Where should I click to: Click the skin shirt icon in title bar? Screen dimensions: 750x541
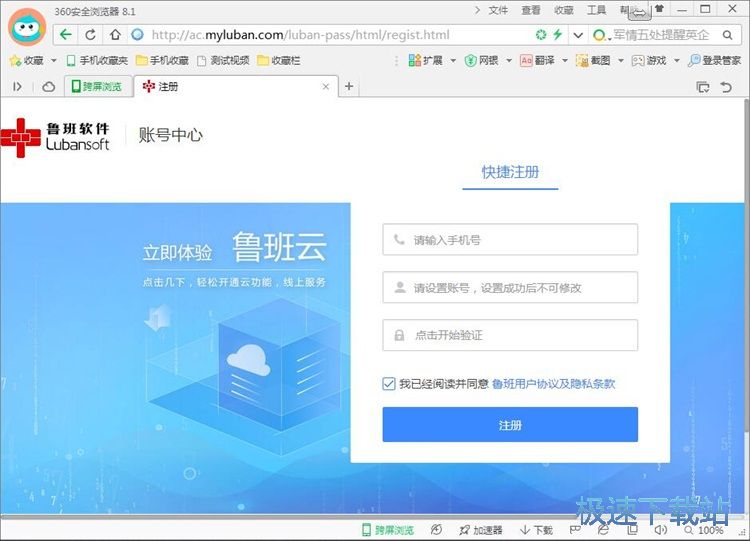click(660, 9)
